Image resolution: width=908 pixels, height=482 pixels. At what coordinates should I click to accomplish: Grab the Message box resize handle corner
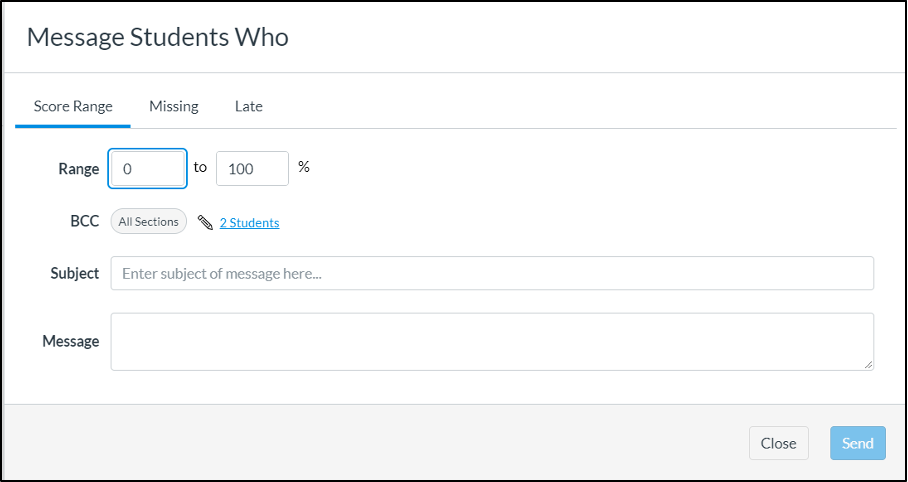coord(867,364)
